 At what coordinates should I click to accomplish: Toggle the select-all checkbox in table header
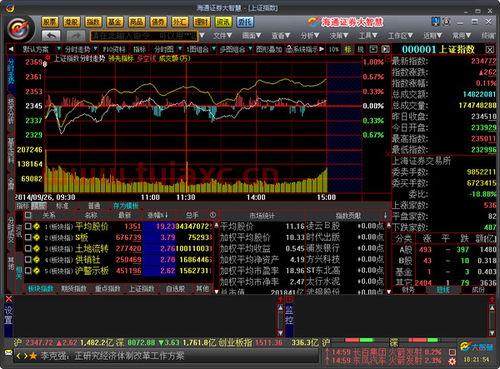click(28, 215)
